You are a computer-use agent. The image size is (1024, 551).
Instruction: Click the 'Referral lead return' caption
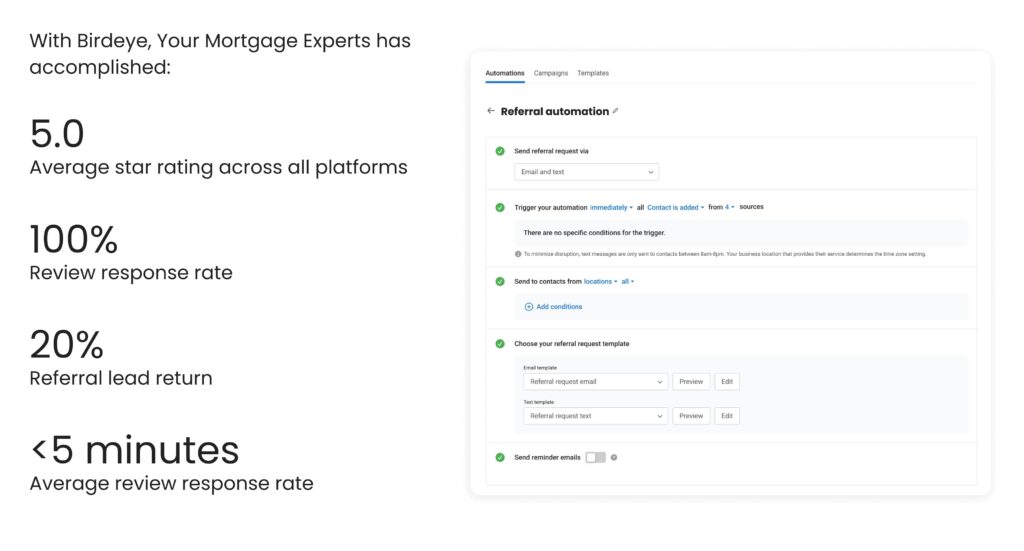coord(121,378)
